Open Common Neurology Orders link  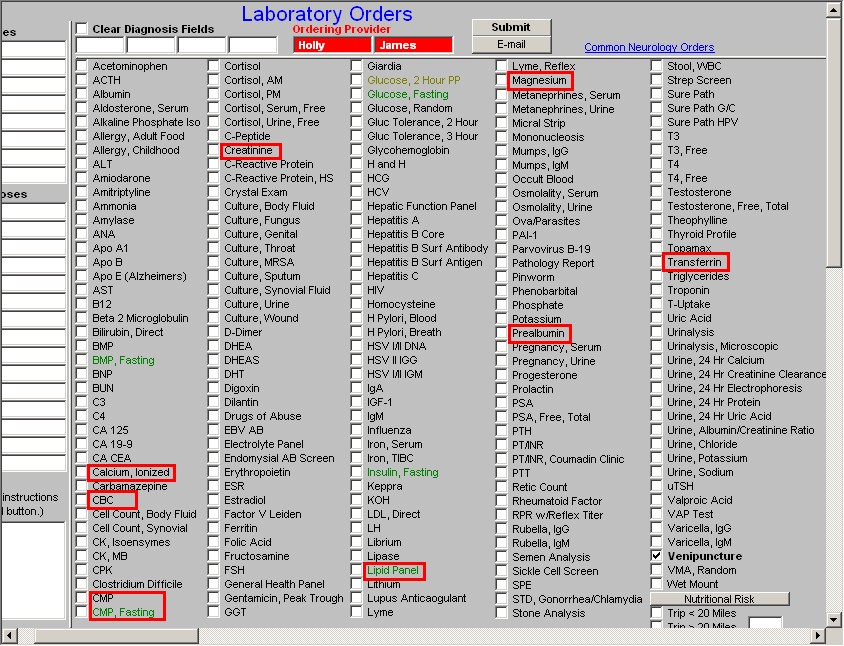tap(649, 47)
